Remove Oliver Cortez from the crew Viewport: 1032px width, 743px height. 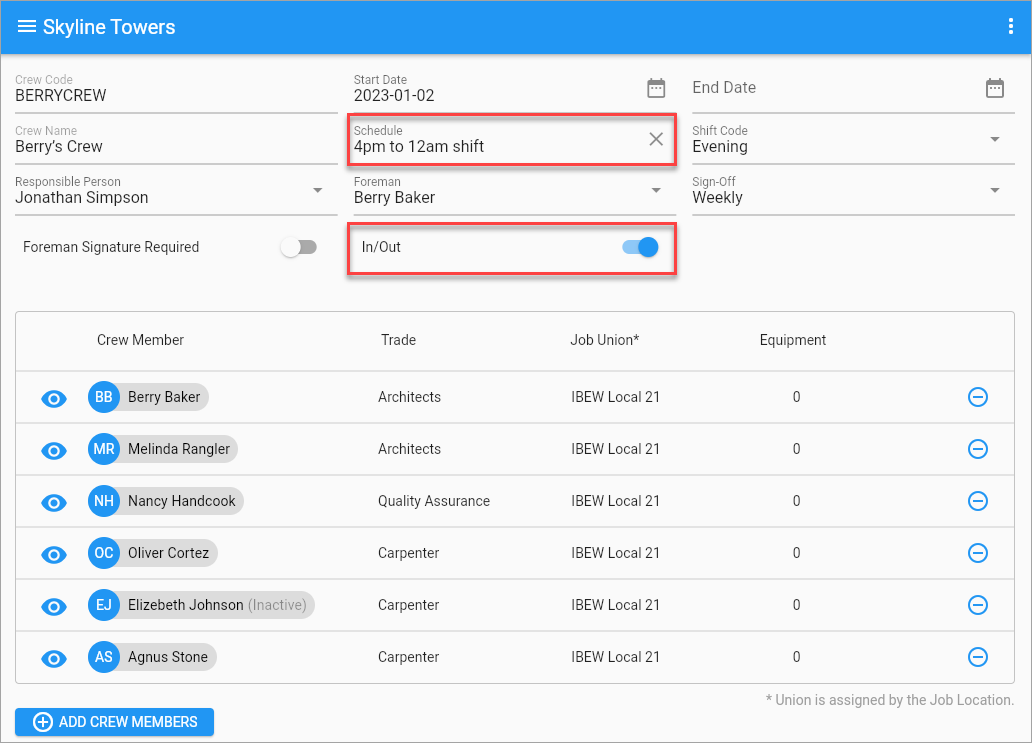point(978,553)
